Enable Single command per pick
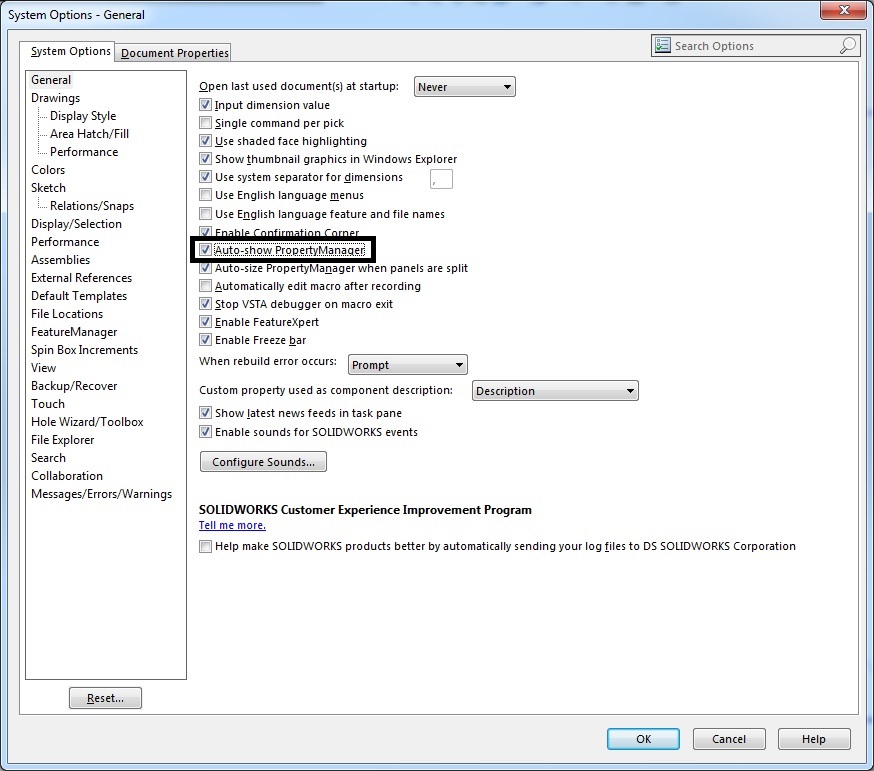The height and width of the screenshot is (771, 874). pos(206,123)
